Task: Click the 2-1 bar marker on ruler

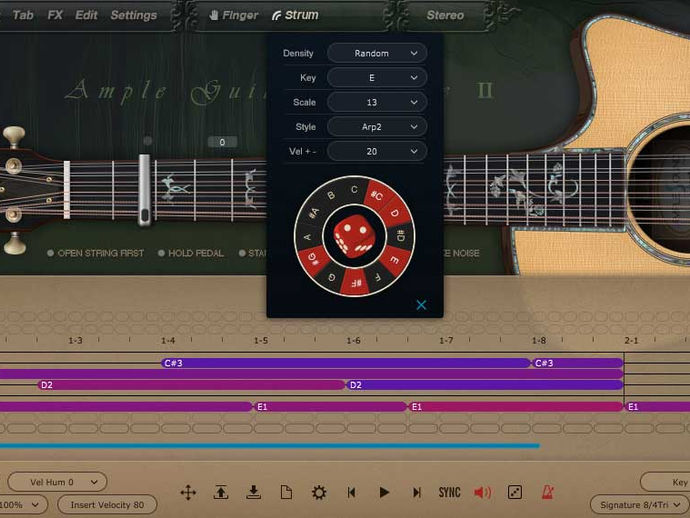Action: click(631, 341)
